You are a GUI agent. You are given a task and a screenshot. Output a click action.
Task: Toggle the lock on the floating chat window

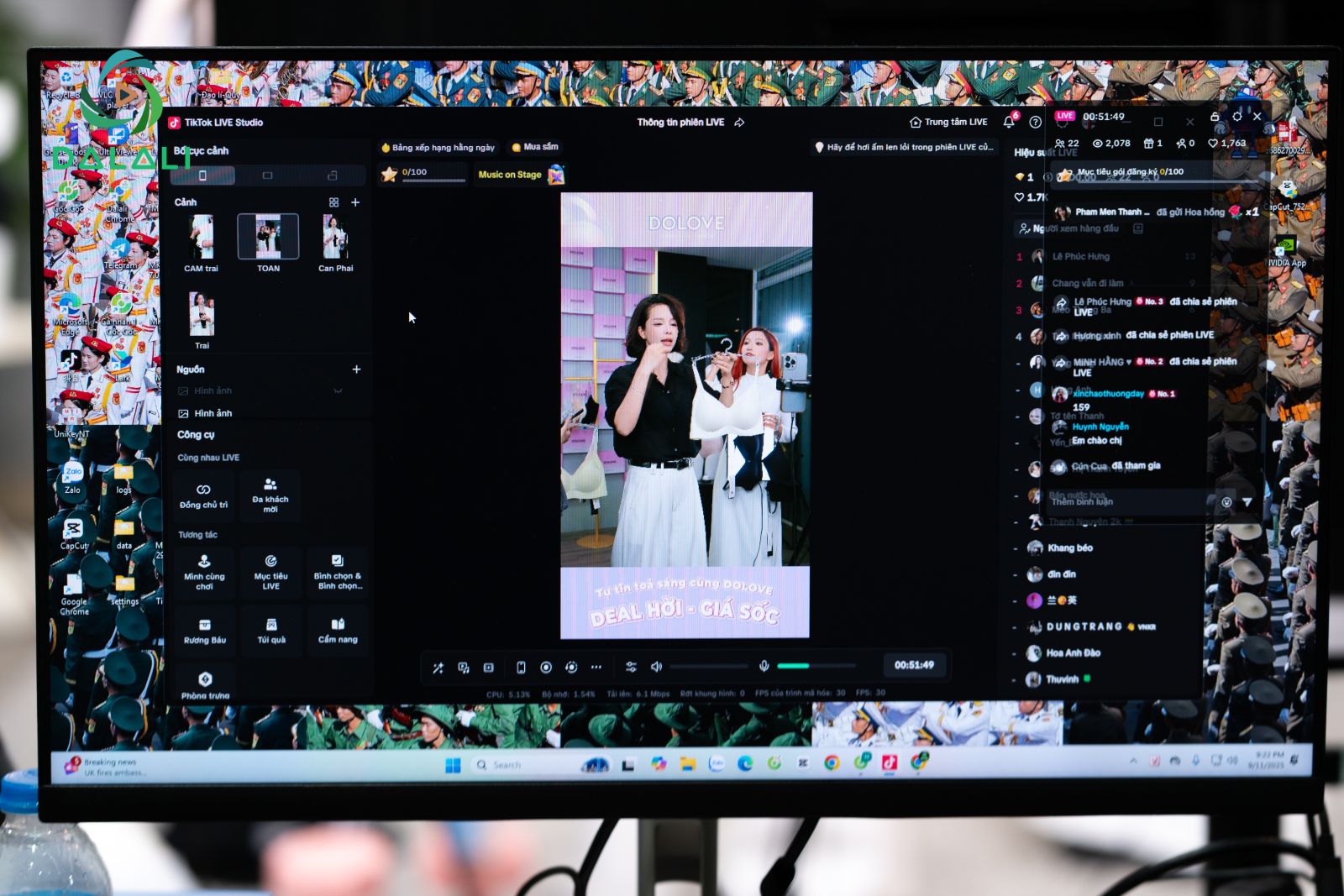tap(1214, 118)
